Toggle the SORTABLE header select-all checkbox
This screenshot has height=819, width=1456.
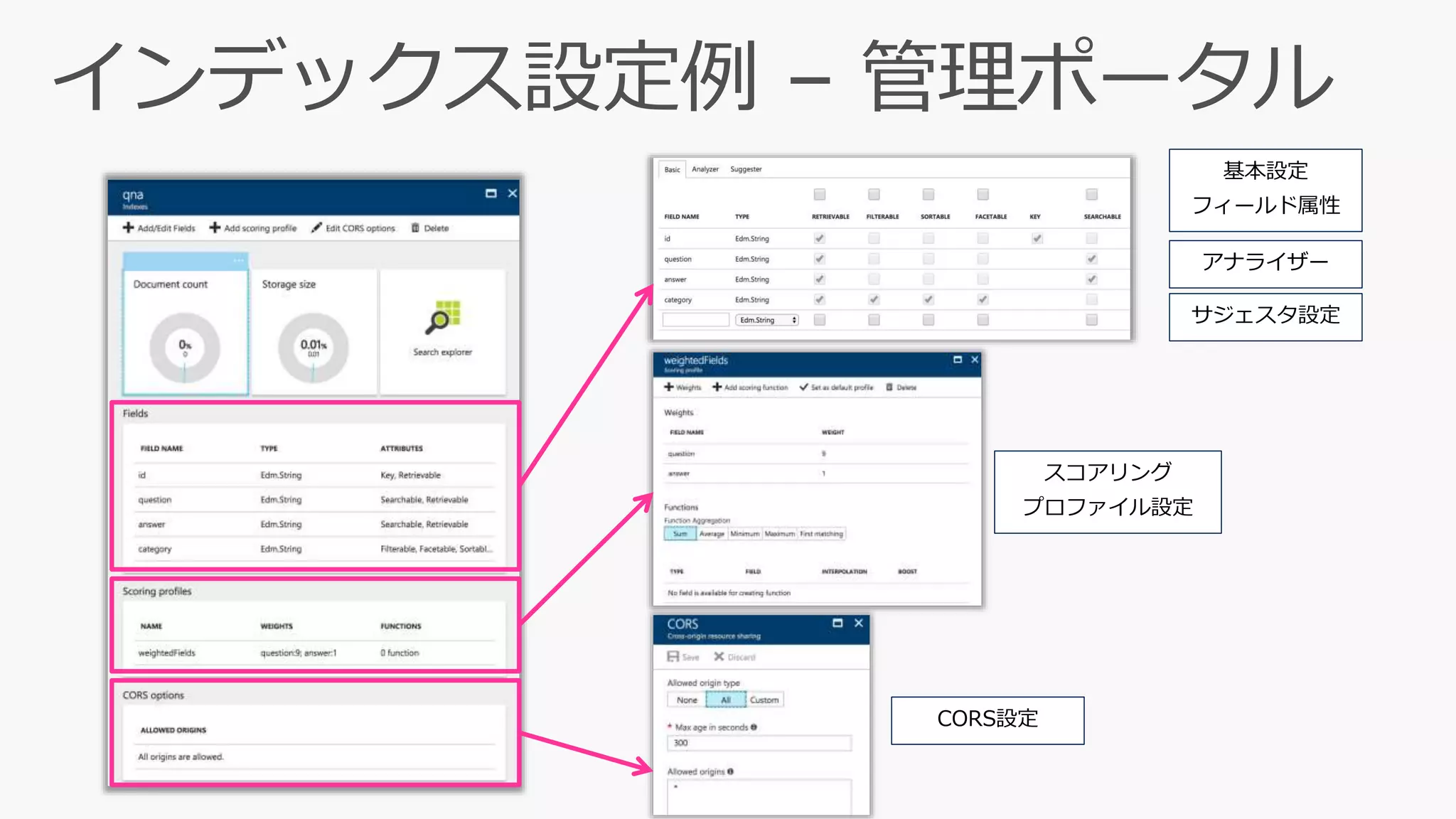click(x=928, y=194)
